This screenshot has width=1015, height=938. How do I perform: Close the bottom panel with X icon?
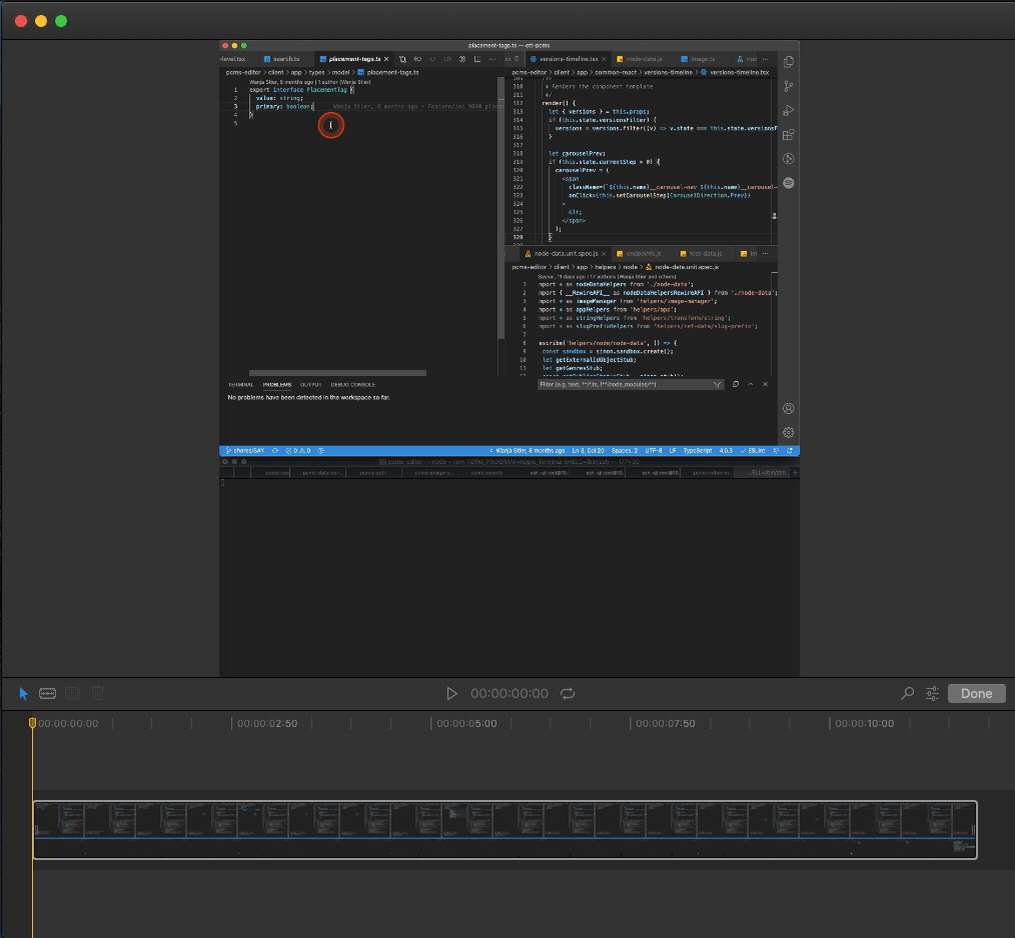(x=765, y=385)
